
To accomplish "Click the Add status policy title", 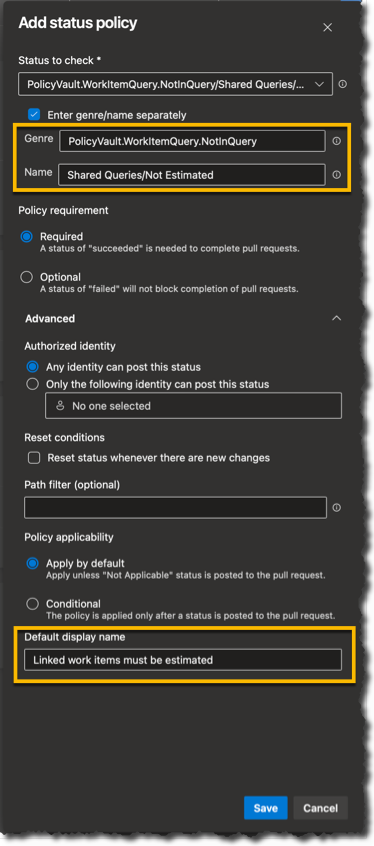I will [78, 23].
